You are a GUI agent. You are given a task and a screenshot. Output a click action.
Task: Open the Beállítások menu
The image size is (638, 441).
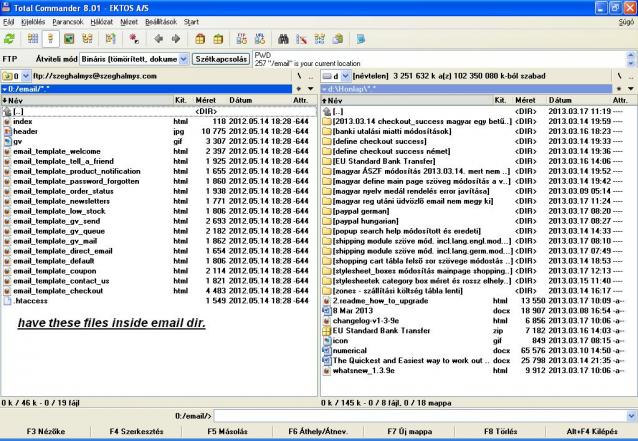click(161, 22)
